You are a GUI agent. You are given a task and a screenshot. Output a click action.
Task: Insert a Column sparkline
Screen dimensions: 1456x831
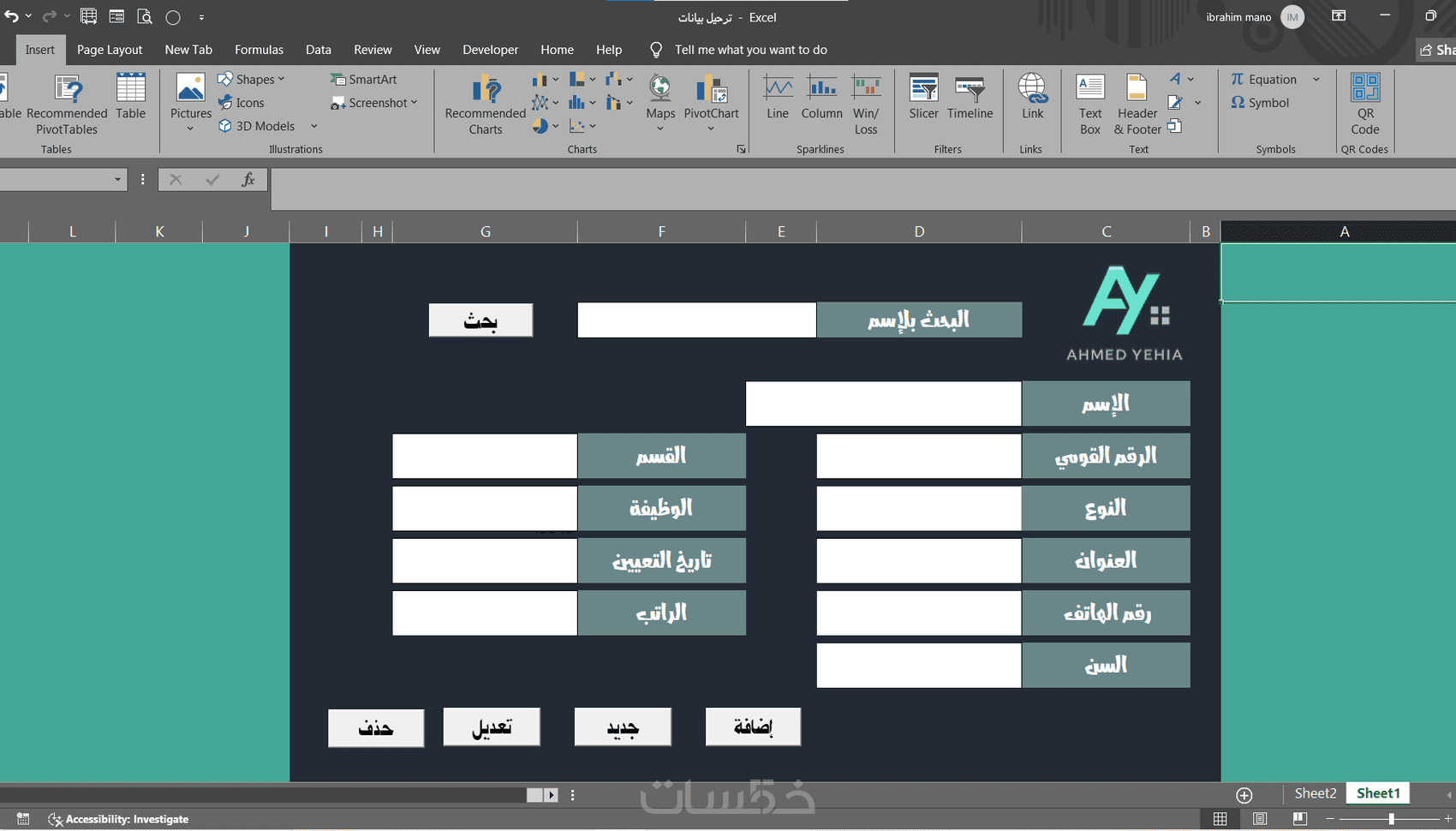tap(822, 97)
